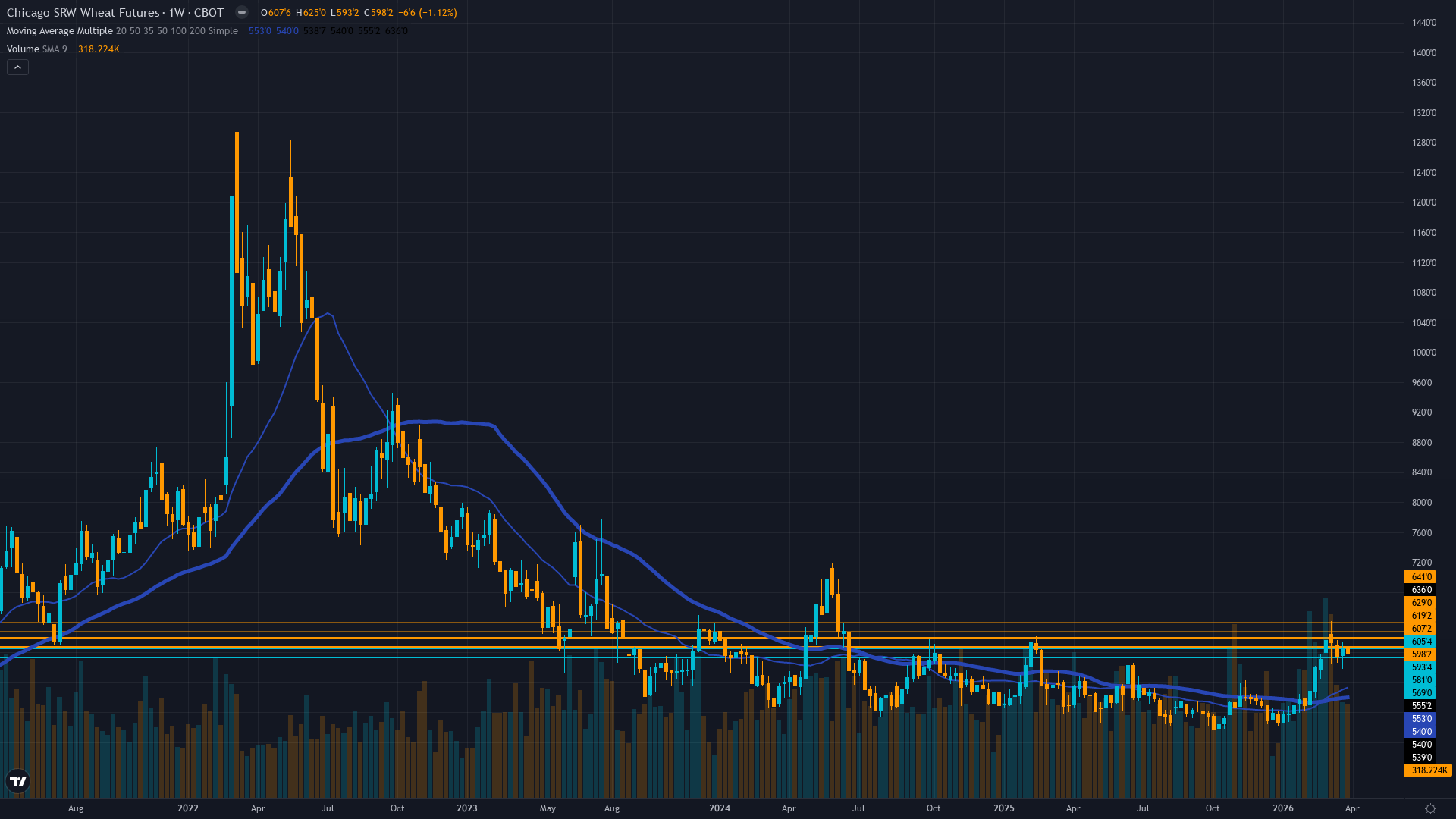Collapse the indicator legend with the chevron
Viewport: 1456px width, 819px height.
17,67
